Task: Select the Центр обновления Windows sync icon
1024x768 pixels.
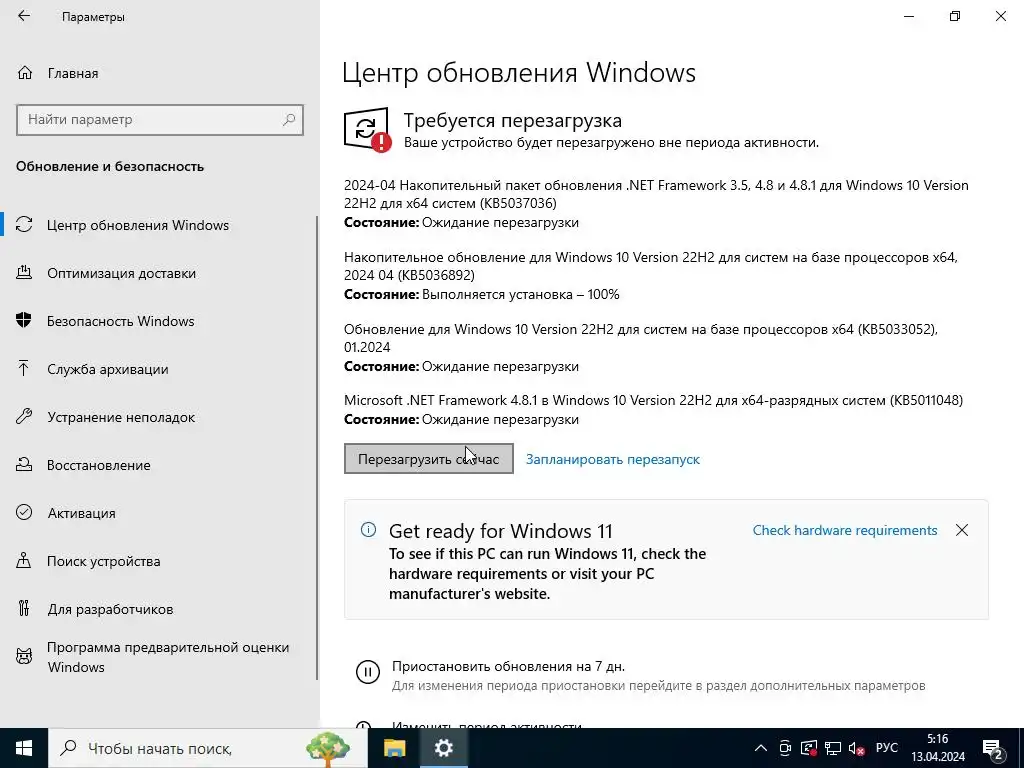Action: tap(24, 225)
